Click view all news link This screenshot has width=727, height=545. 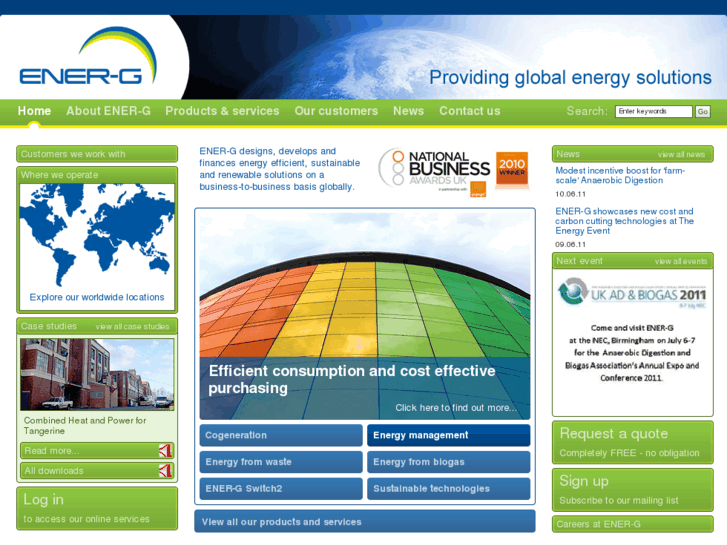point(681,154)
